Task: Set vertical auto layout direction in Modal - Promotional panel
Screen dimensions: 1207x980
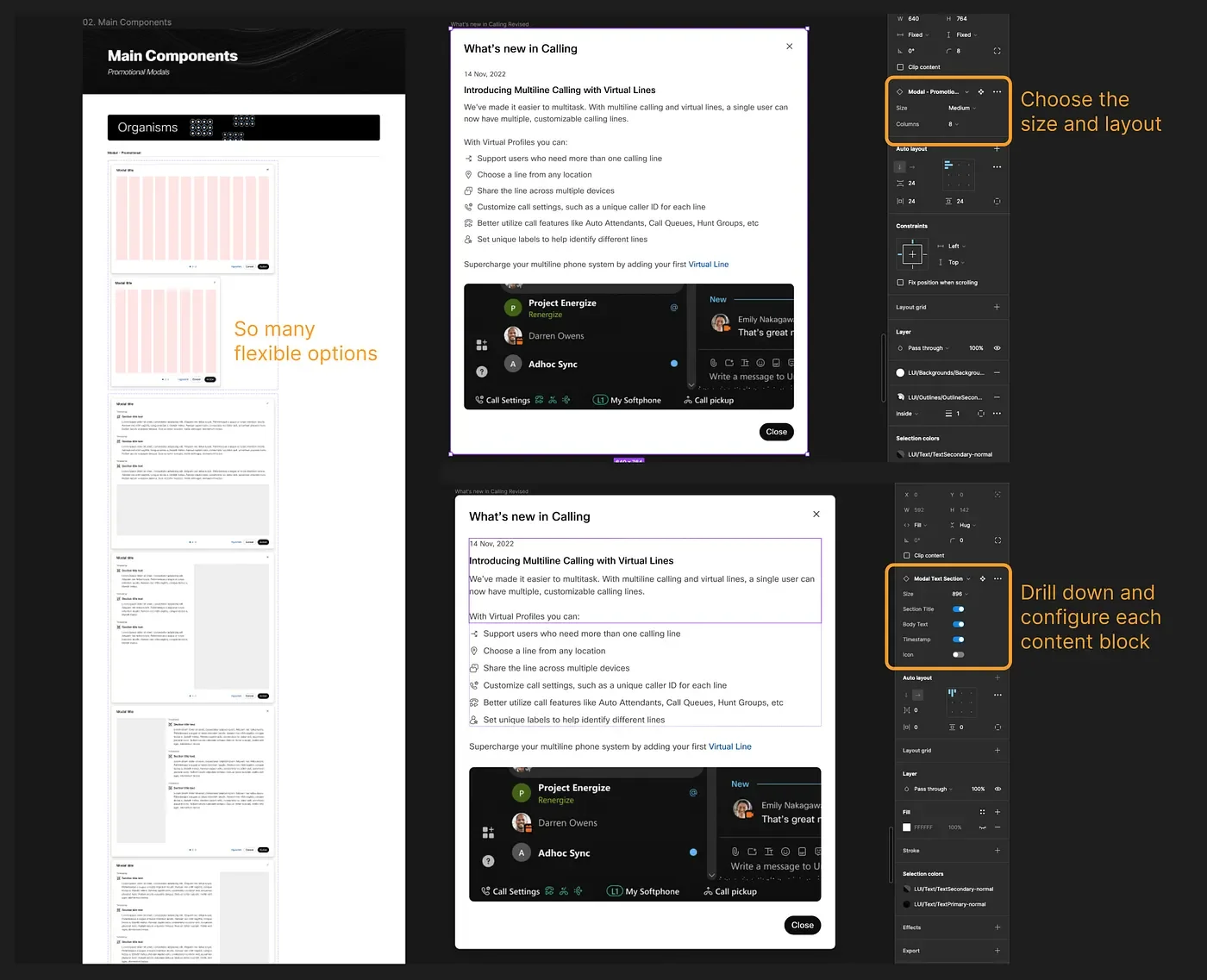Action: point(900,167)
